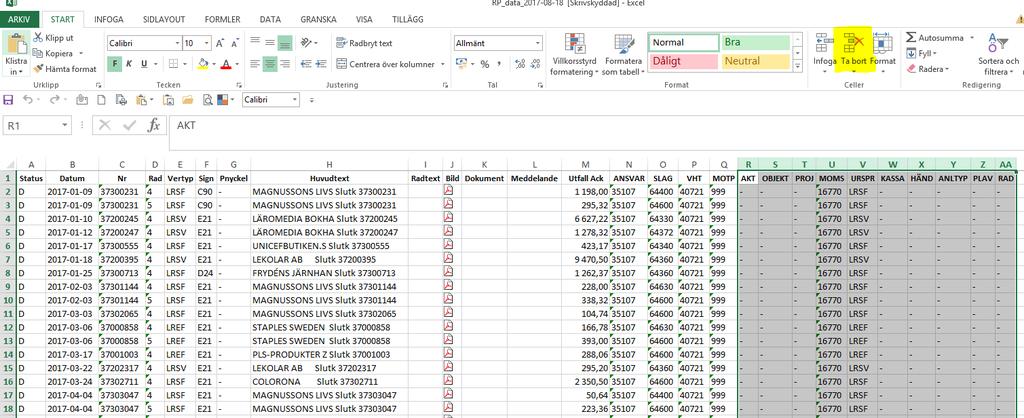Image resolution: width=1024 pixels, height=418 pixels.
Task: Switch to INFOGA tab
Action: pos(108,20)
